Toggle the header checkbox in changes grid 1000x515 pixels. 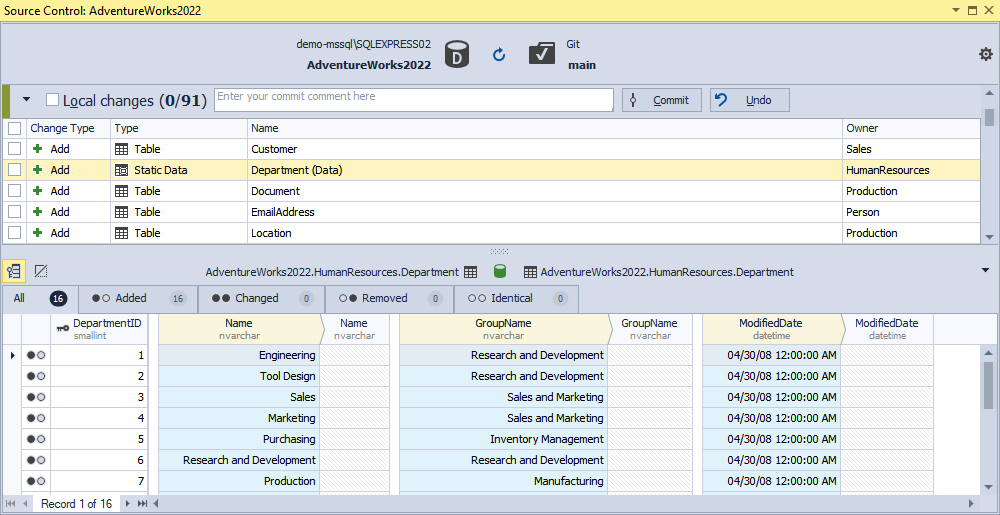tap(14, 129)
